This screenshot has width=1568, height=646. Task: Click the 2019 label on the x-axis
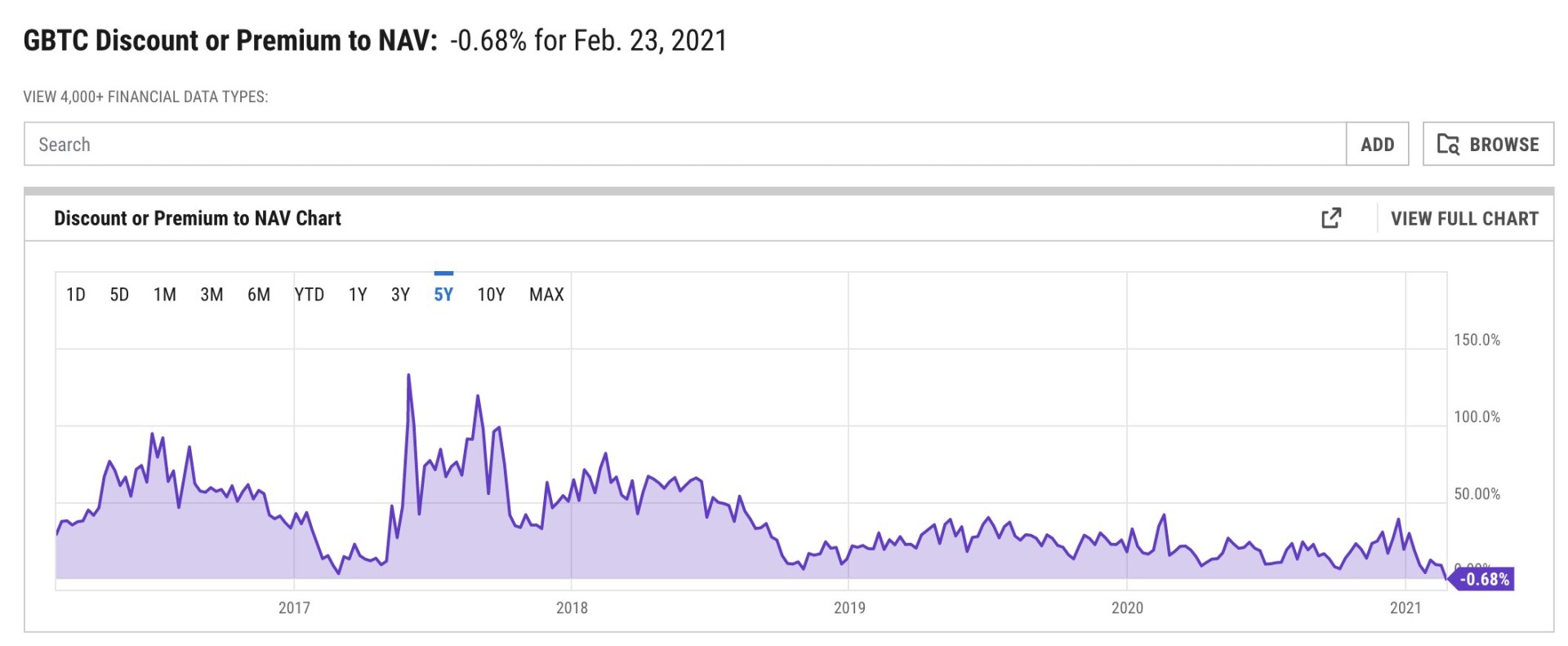[x=849, y=608]
